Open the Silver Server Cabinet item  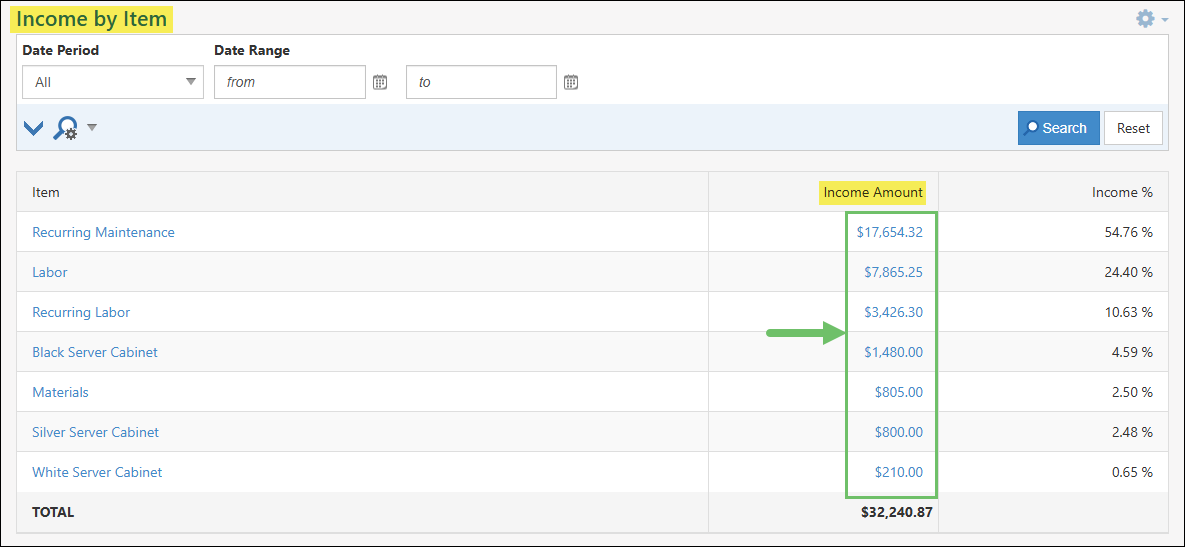95,432
